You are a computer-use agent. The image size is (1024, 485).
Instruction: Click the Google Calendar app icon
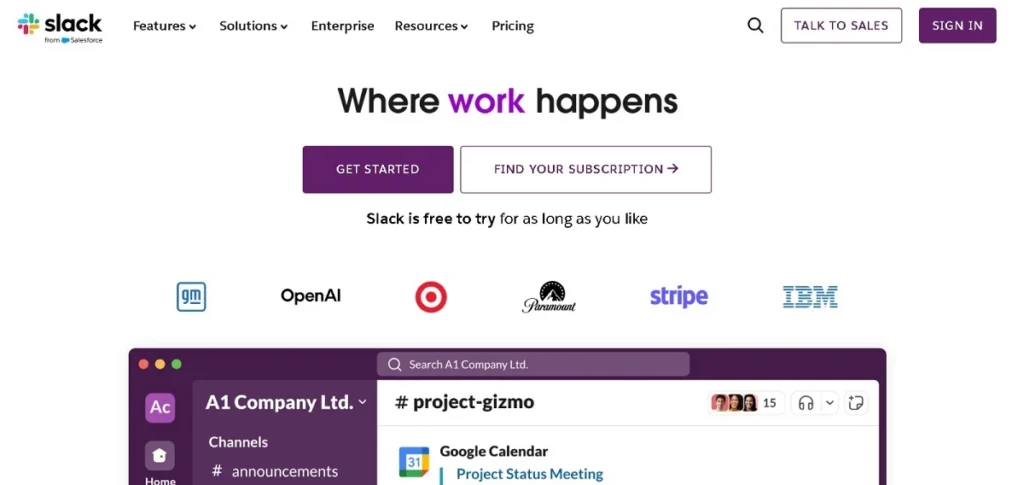point(414,461)
